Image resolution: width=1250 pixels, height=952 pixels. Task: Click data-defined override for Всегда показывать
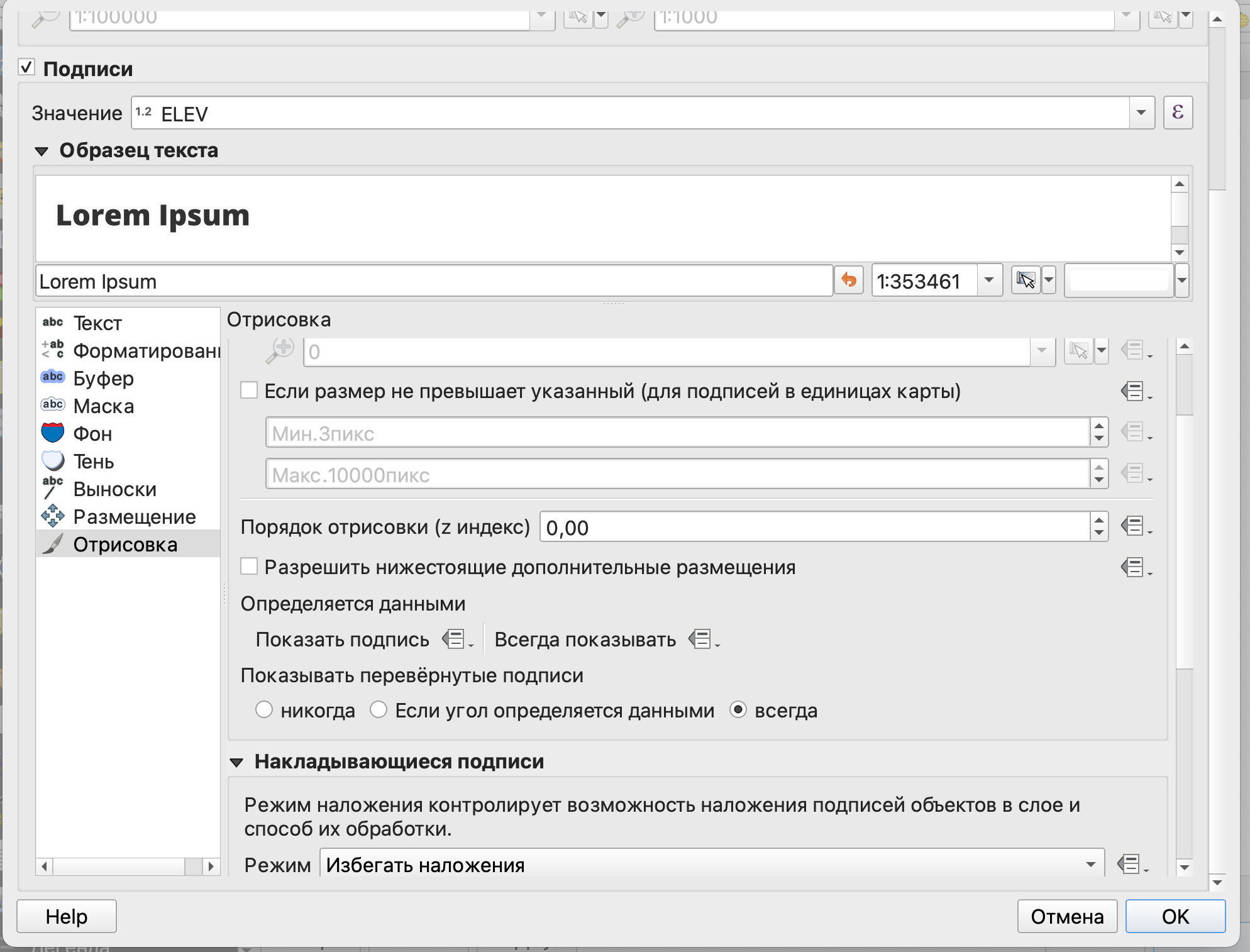pyautogui.click(x=702, y=639)
